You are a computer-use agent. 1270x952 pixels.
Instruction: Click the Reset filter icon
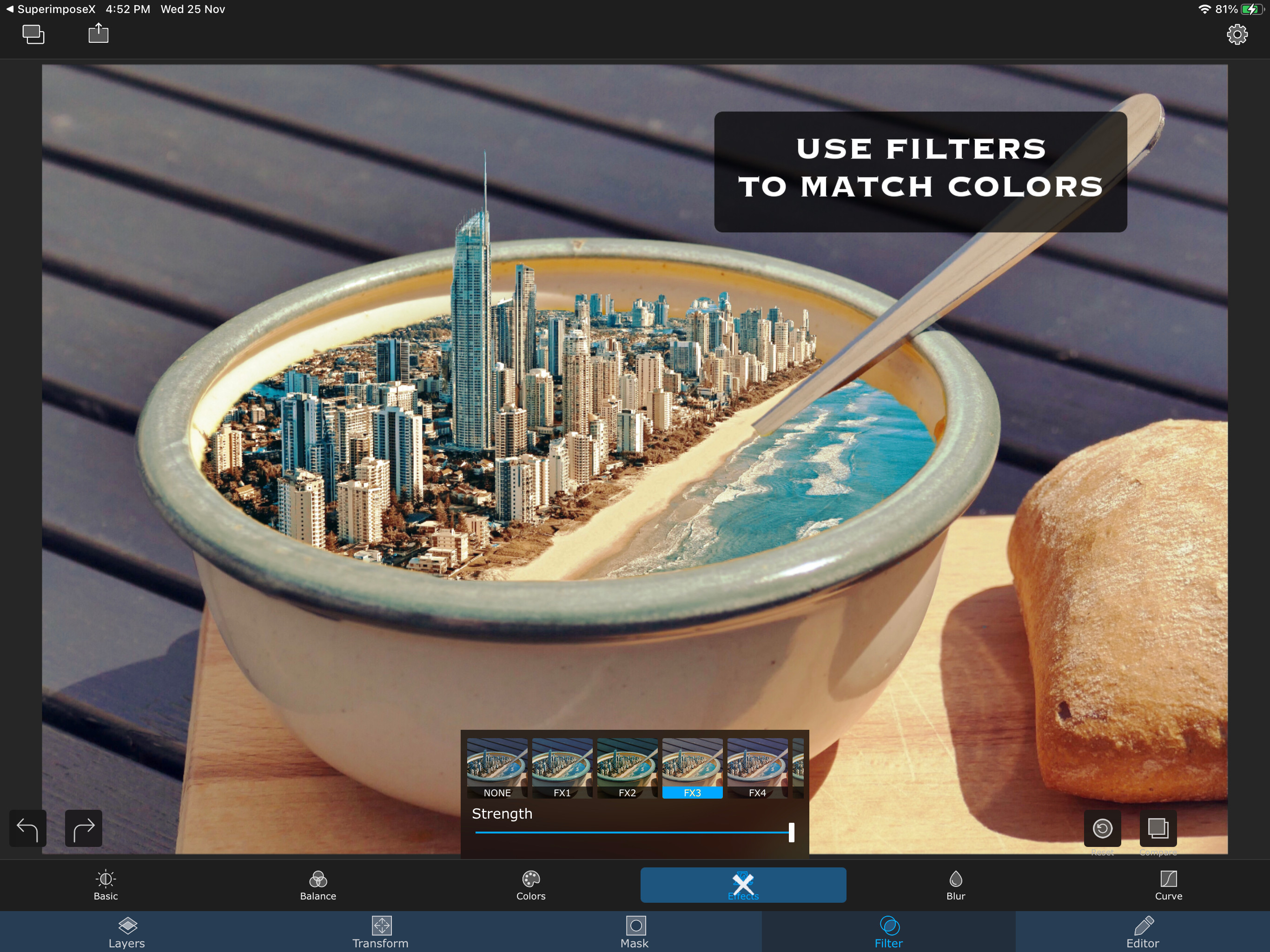click(1102, 828)
